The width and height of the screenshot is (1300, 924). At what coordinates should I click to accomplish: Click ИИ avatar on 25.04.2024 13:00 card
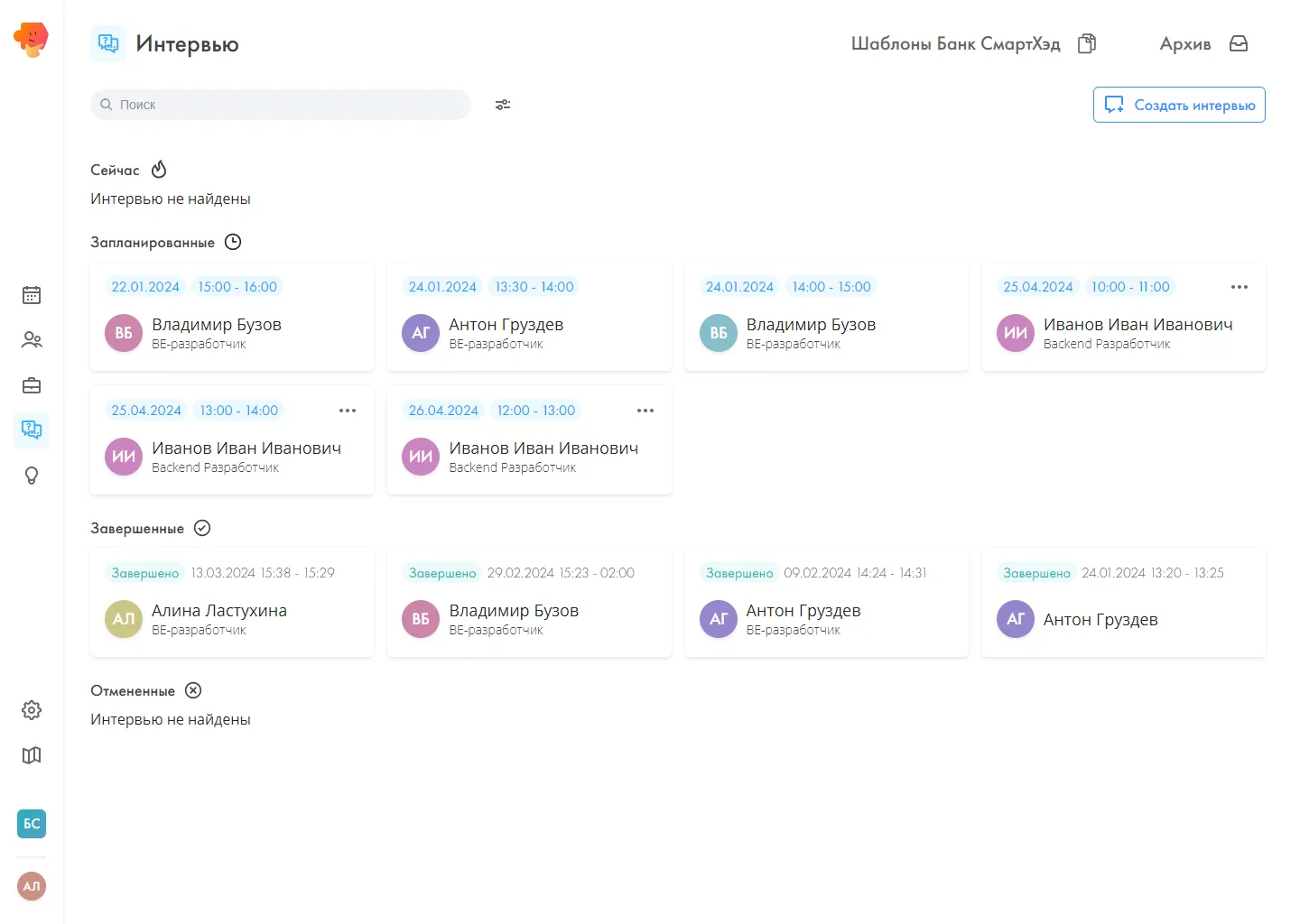pos(124,457)
